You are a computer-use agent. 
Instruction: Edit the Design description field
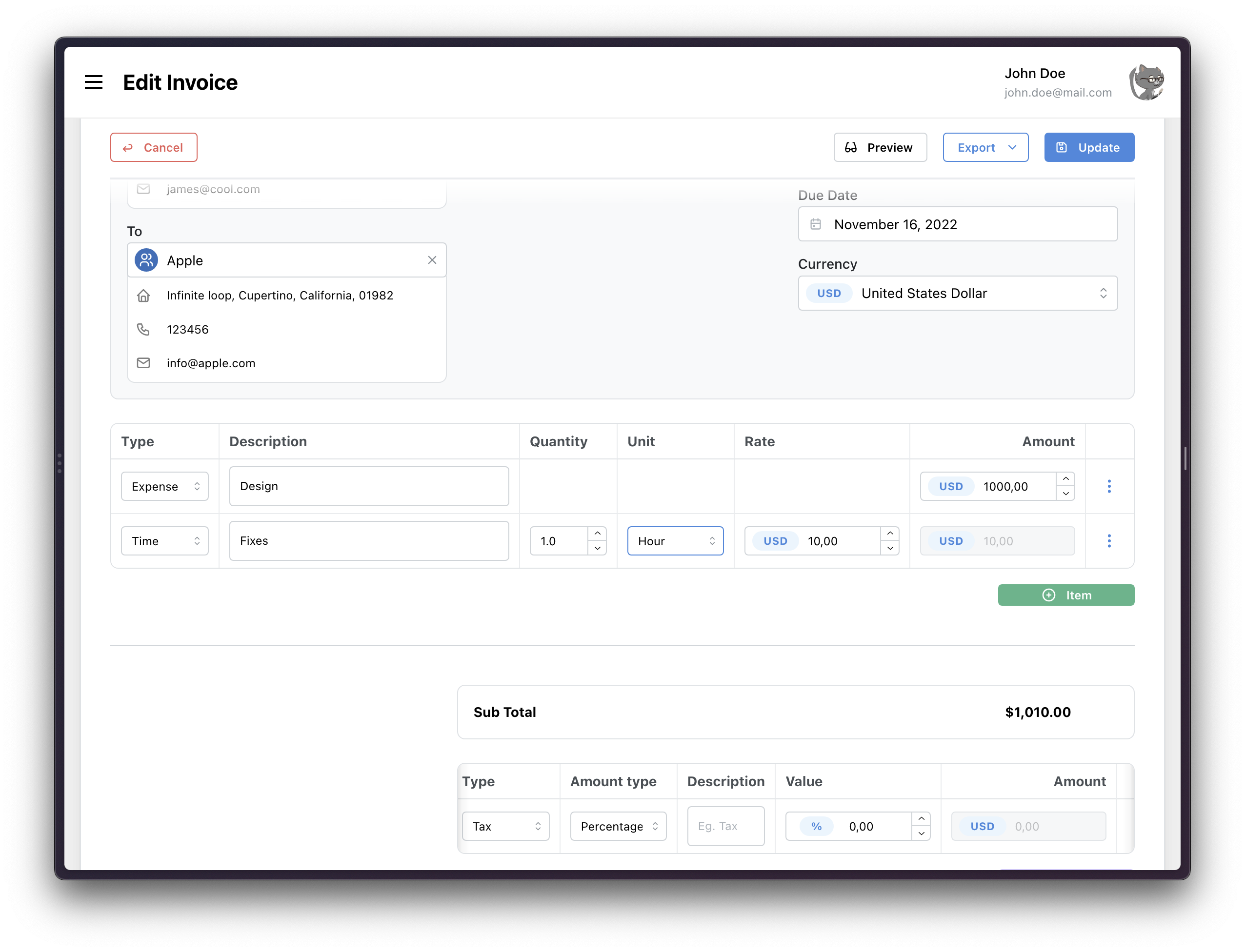[369, 486]
